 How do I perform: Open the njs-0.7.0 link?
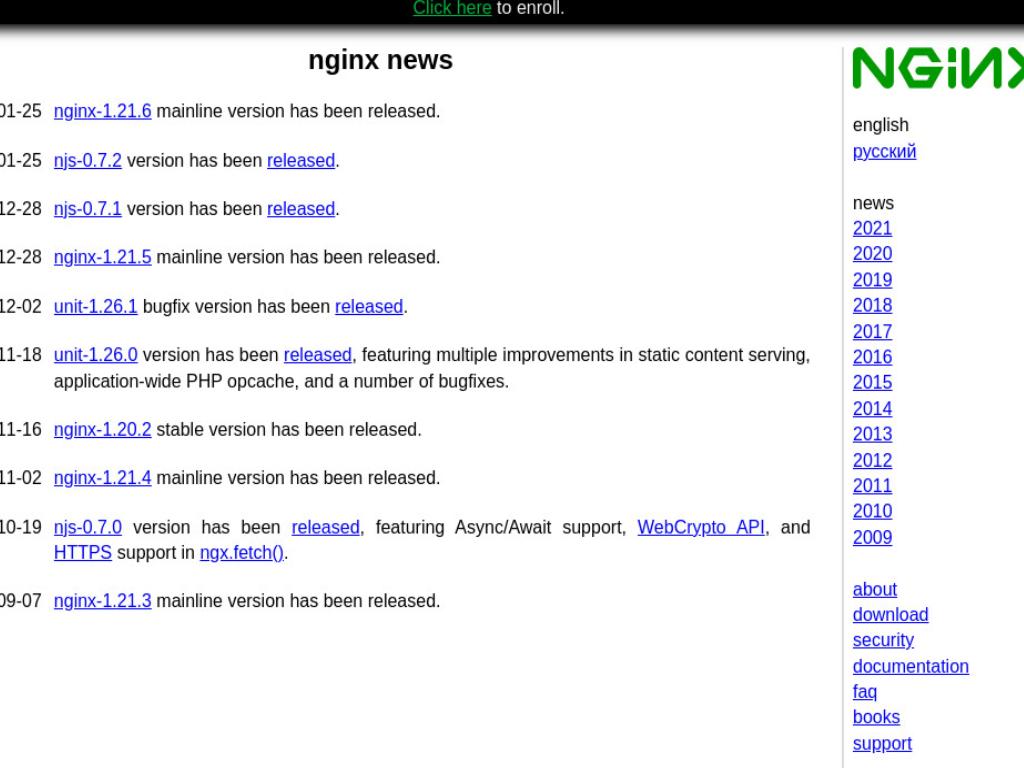(x=88, y=527)
